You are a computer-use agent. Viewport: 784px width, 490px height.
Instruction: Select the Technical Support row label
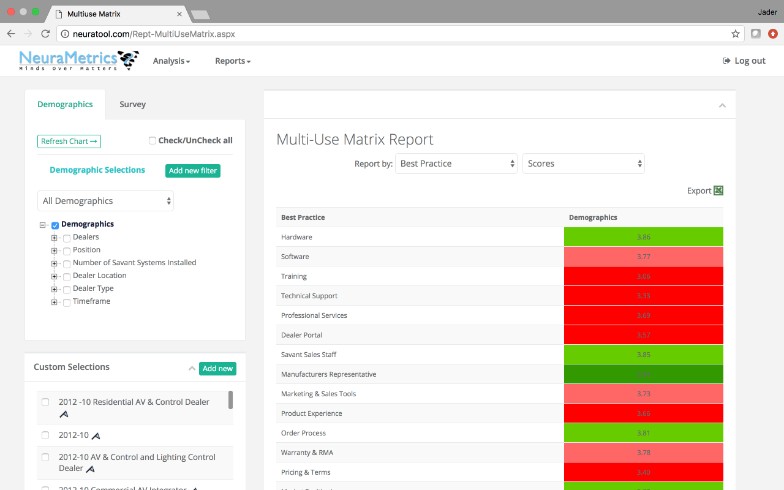tap(309, 296)
